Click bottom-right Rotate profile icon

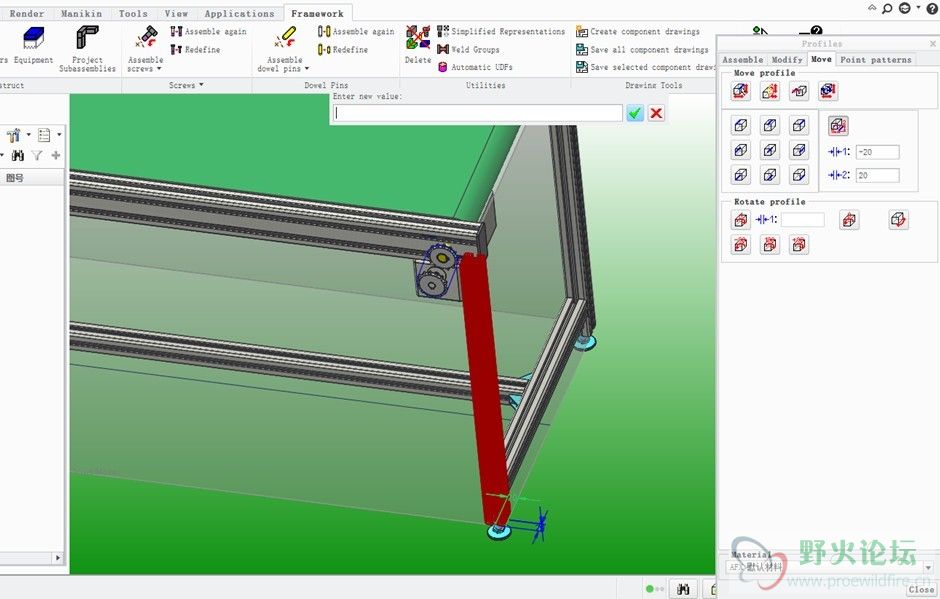click(x=799, y=245)
